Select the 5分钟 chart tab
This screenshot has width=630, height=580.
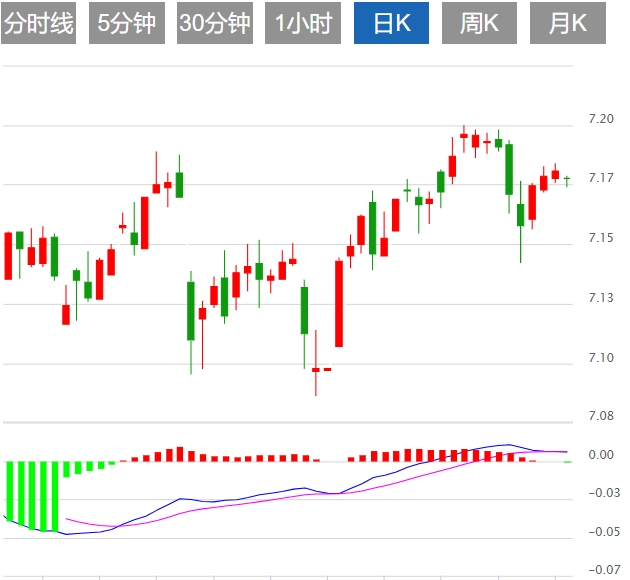click(x=127, y=24)
